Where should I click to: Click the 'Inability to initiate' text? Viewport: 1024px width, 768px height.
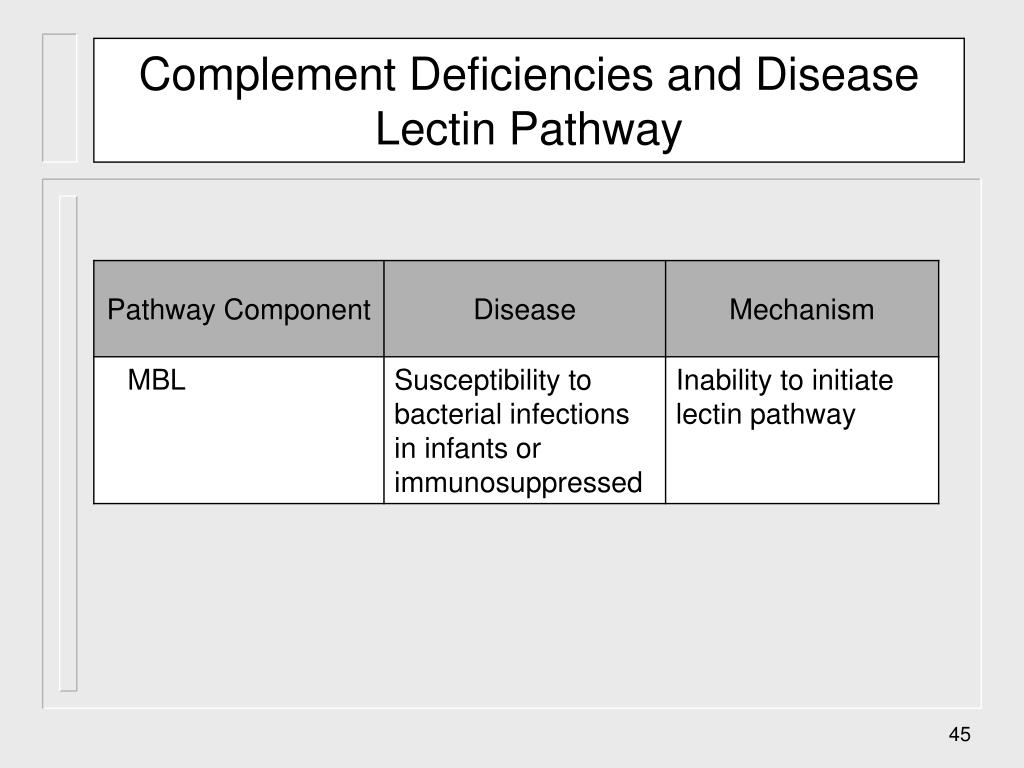[784, 380]
